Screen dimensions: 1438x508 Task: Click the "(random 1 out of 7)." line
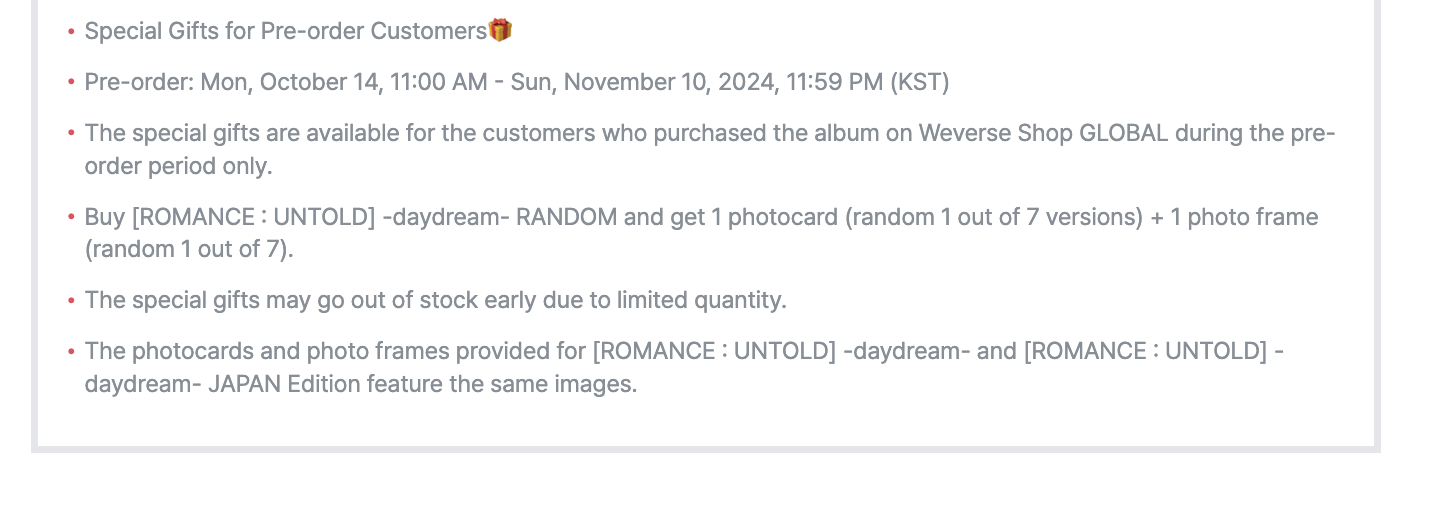(189, 250)
